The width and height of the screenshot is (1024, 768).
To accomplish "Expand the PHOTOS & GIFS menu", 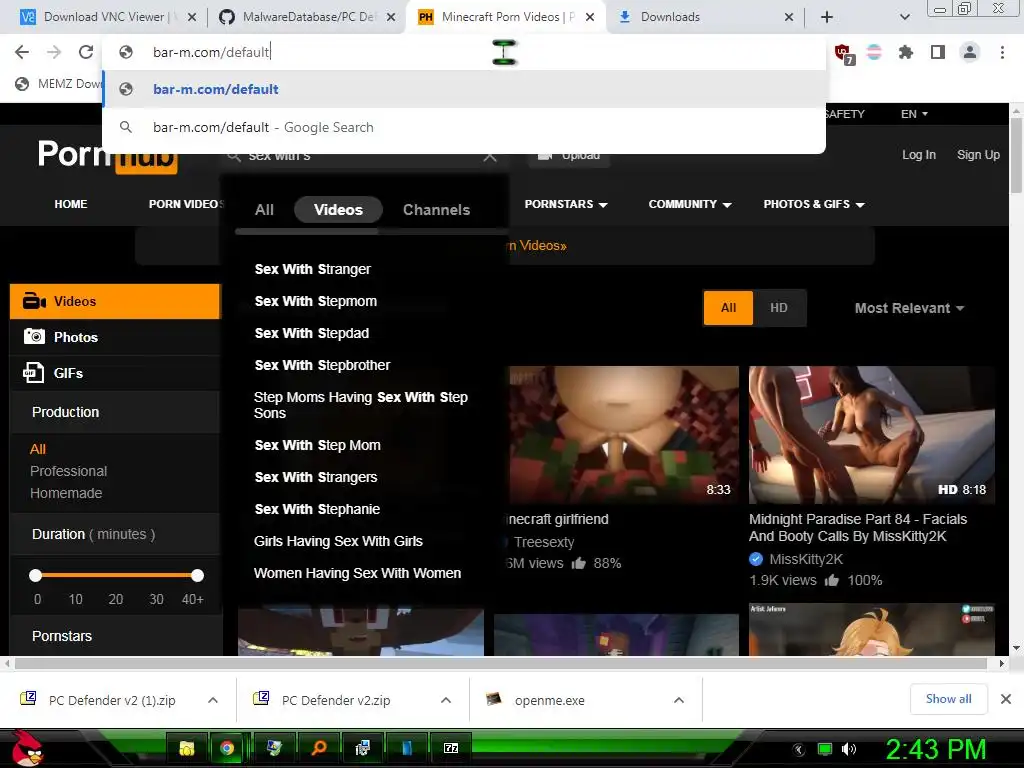I will tap(814, 204).
